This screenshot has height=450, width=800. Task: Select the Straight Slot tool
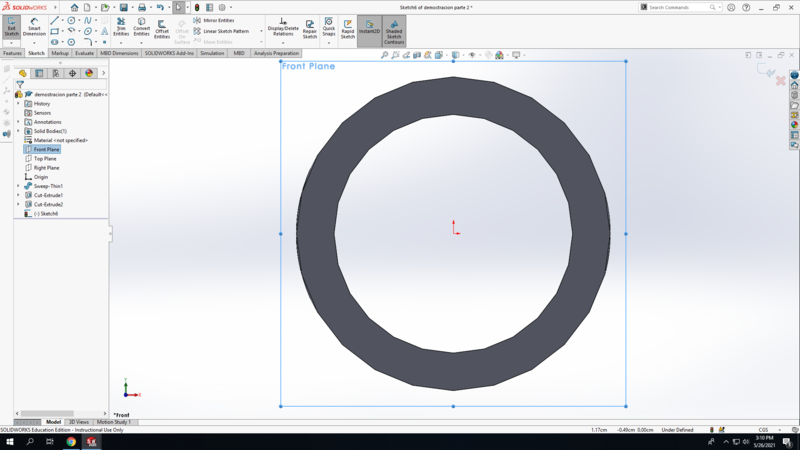pyautogui.click(x=55, y=42)
